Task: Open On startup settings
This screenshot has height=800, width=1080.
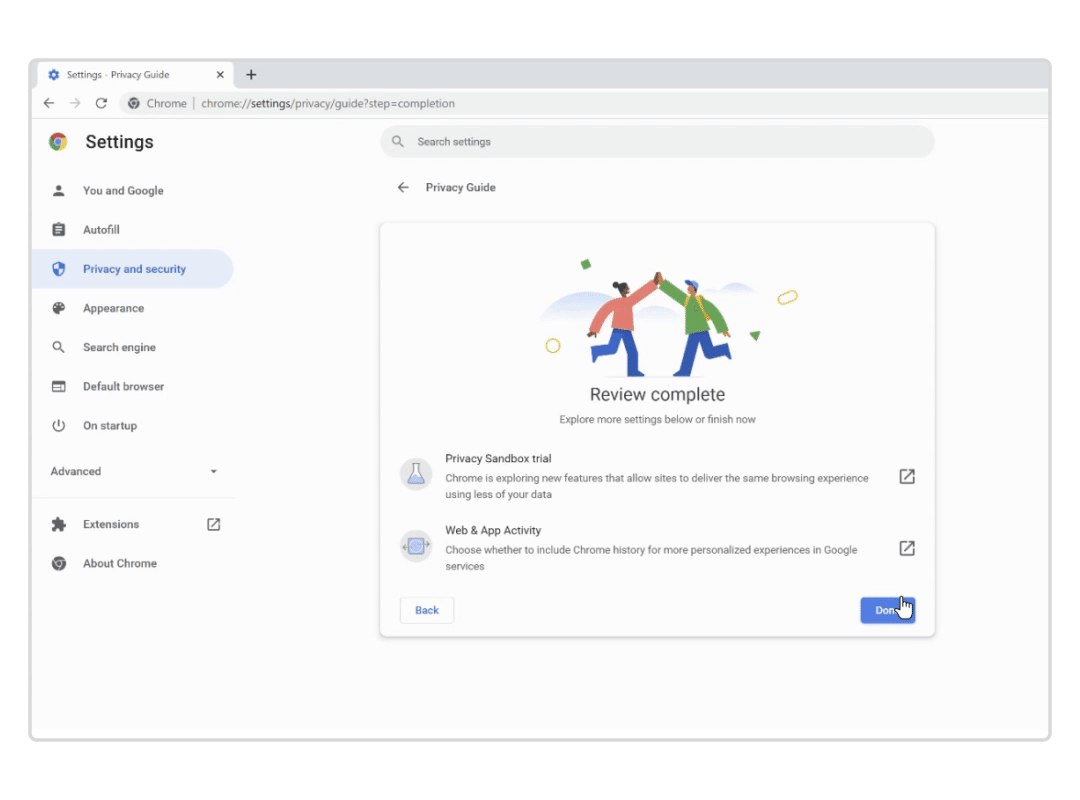Action: 110,425
